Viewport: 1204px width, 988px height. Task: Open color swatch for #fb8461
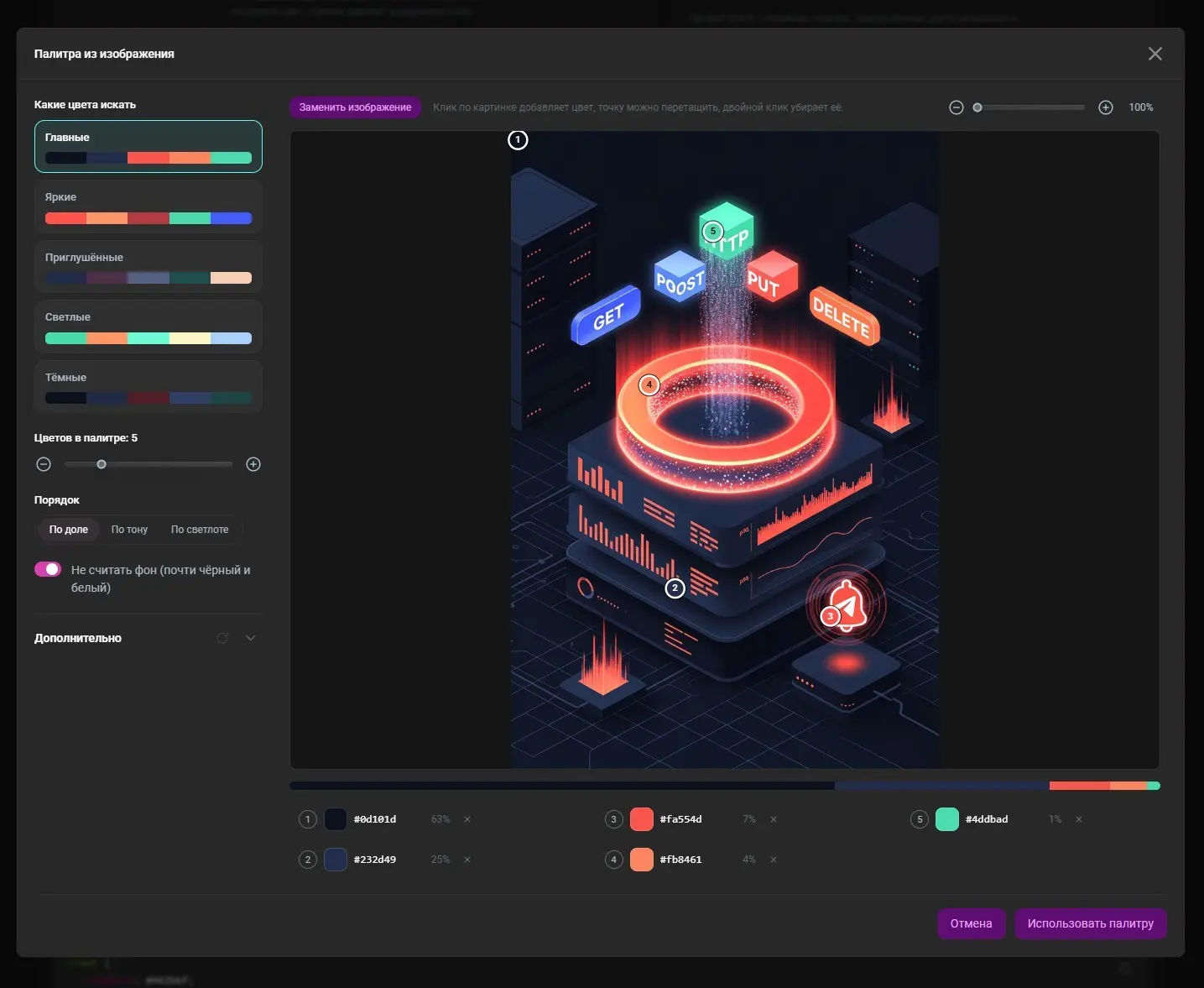click(642, 860)
